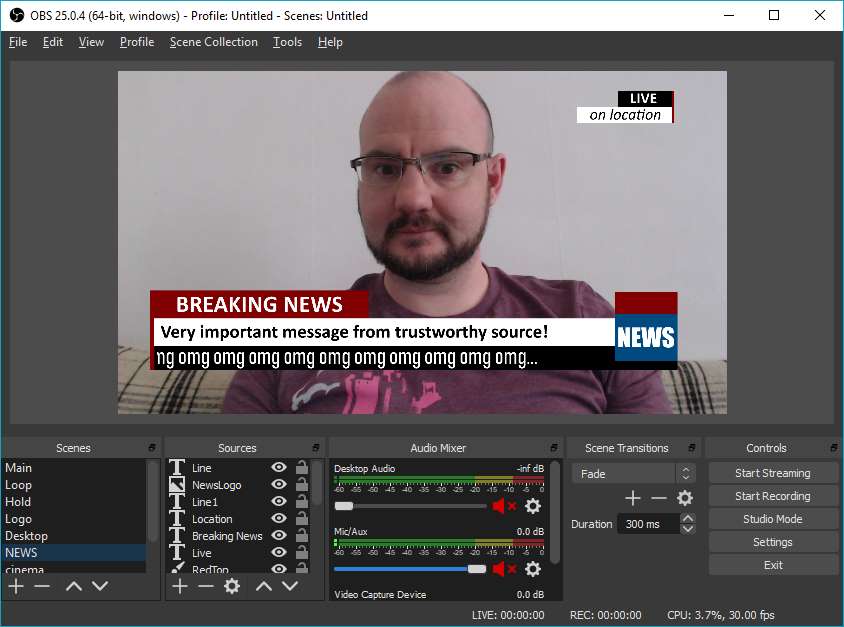Click the Duration 300 ms field
Screen dimensions: 844x627
[649, 524]
